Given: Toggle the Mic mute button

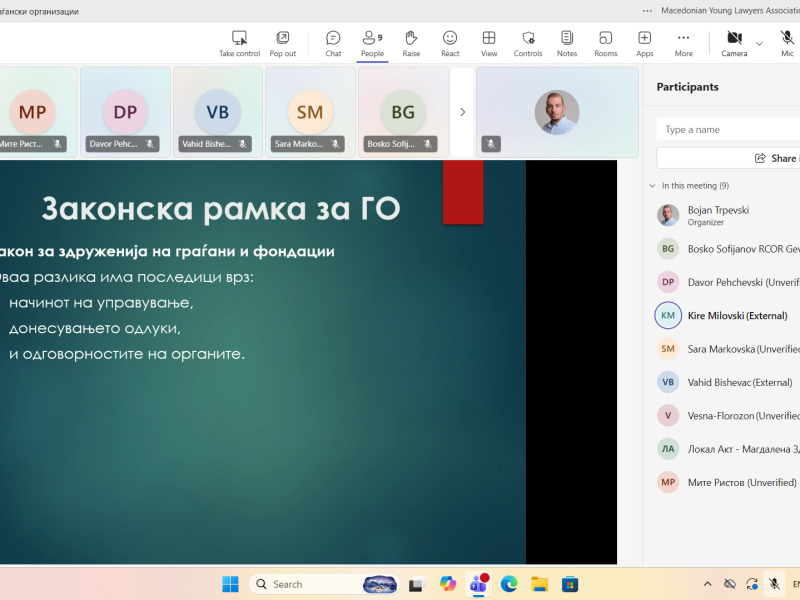Looking at the screenshot, I should (787, 43).
